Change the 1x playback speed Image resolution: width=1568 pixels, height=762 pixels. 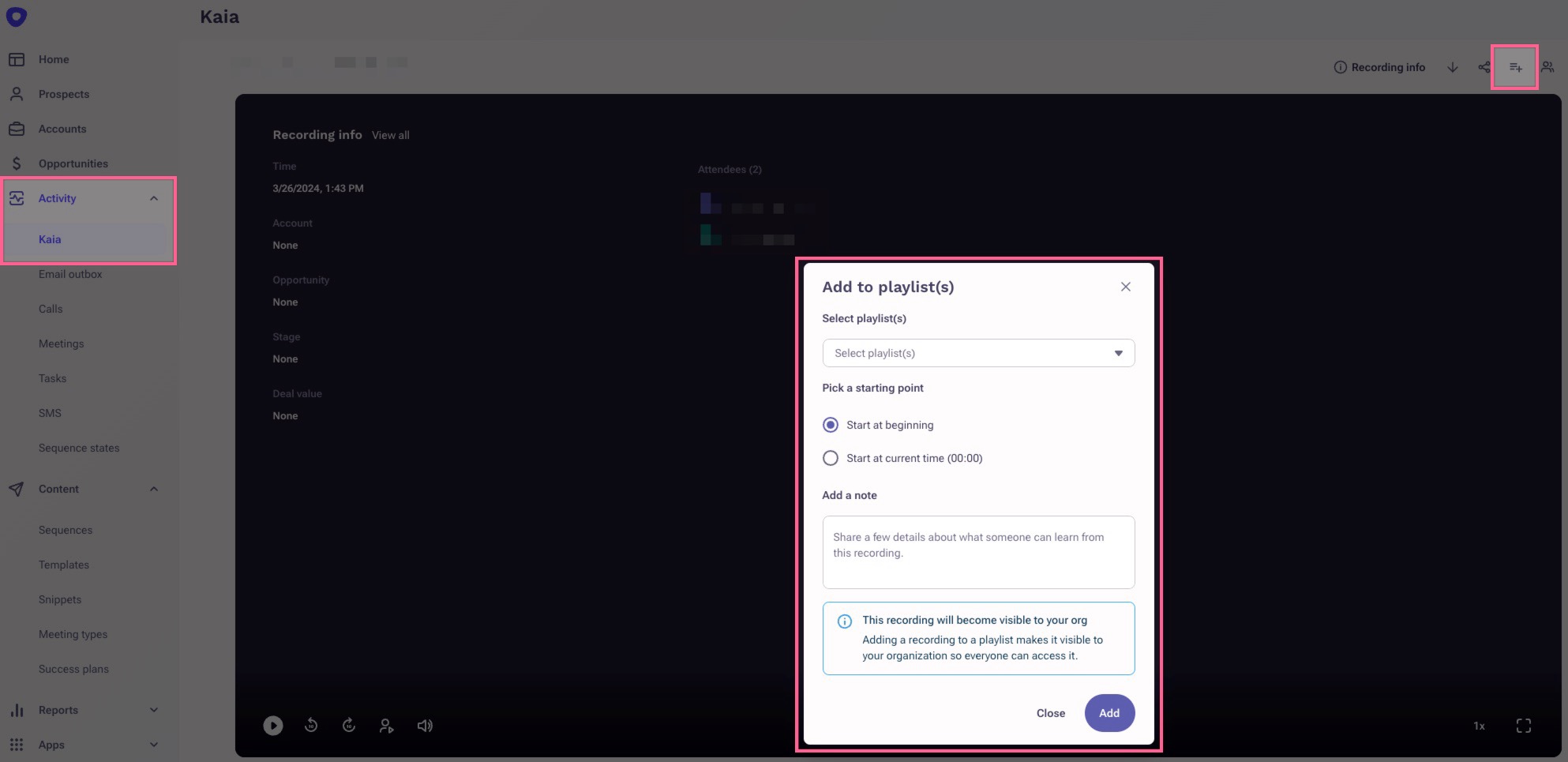pos(1479,726)
